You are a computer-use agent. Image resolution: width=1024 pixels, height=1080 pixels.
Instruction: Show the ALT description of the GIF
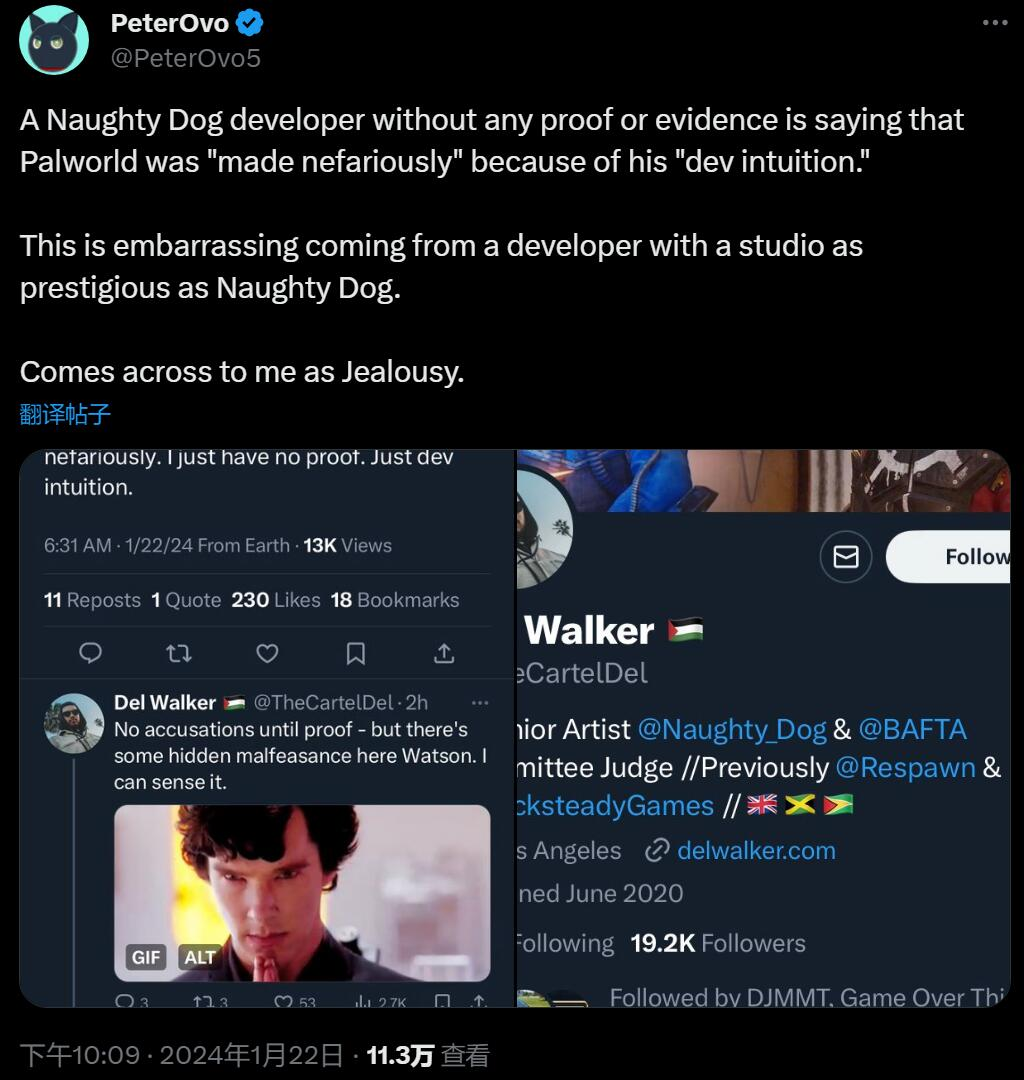pyautogui.click(x=199, y=957)
